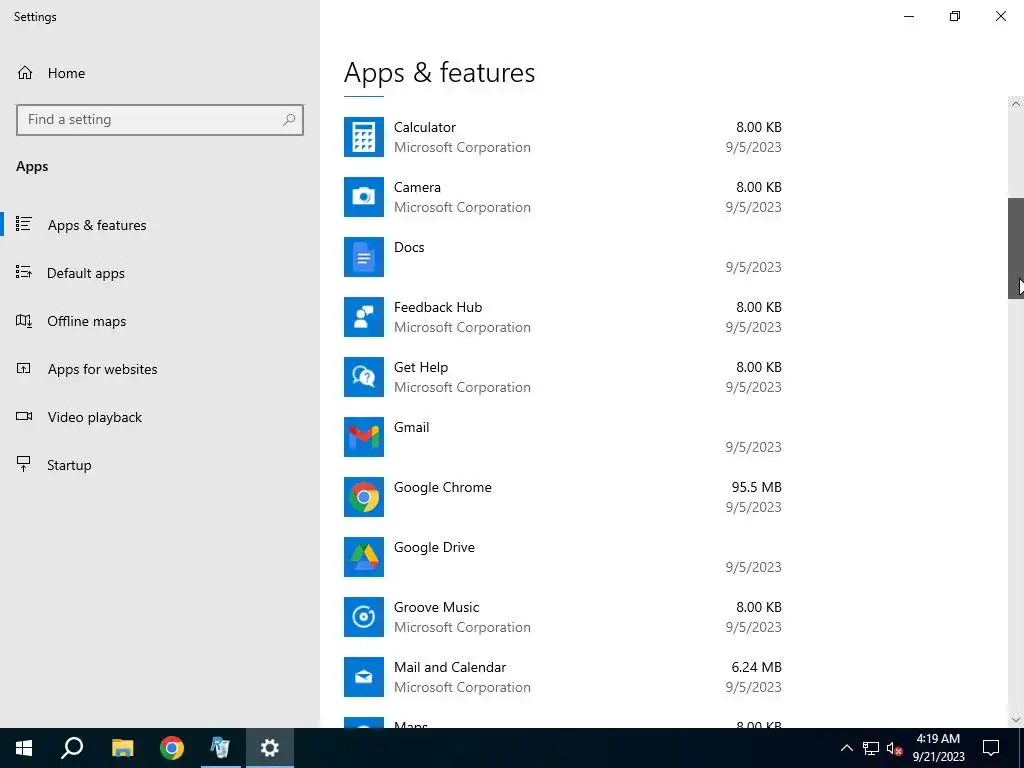Click the vertical scrollbar thumb
Screen dimensions: 1024x768
point(1016,248)
